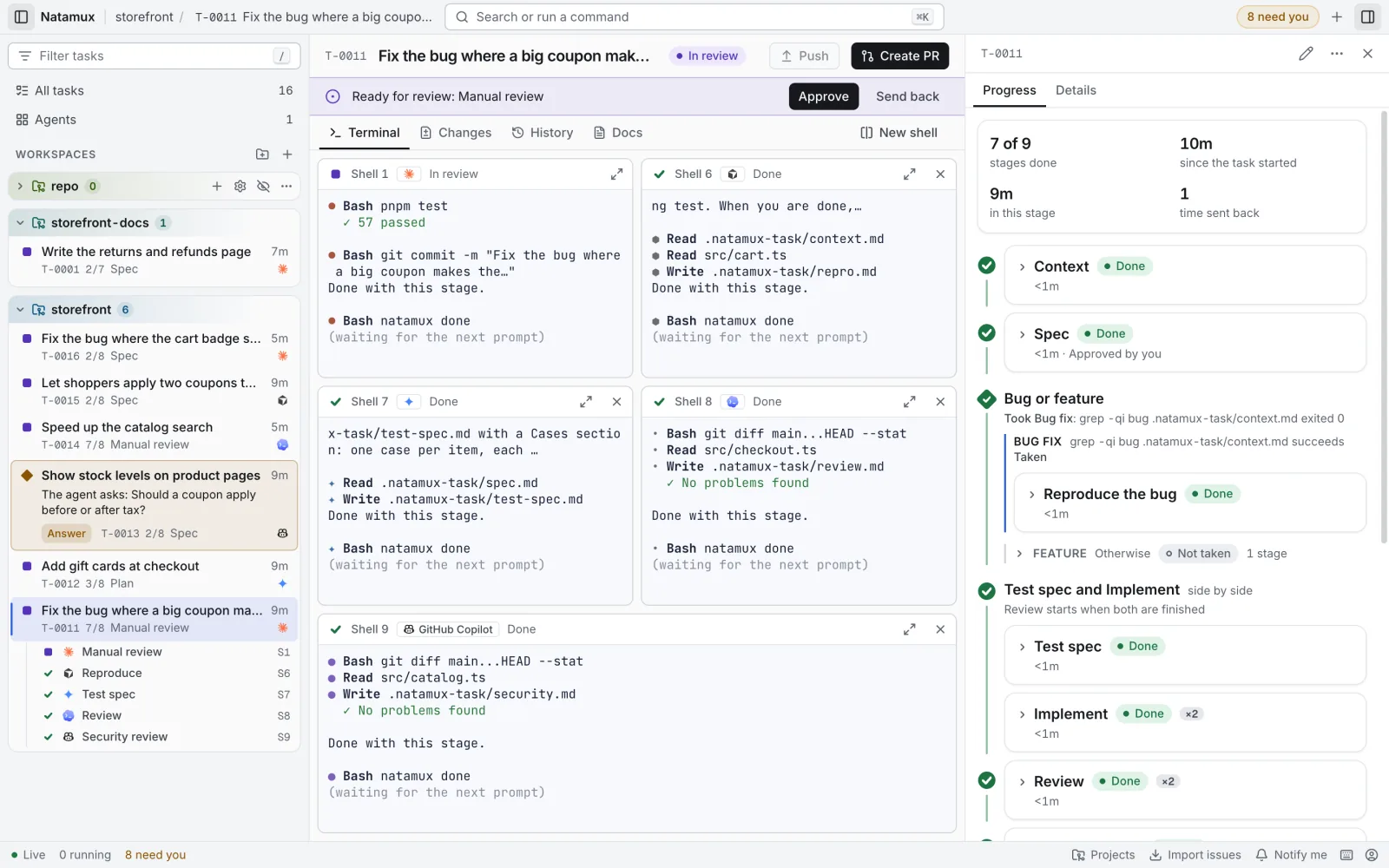The height and width of the screenshot is (868, 1389).
Task: Add a task to the repo workspace
Action: [x=217, y=186]
